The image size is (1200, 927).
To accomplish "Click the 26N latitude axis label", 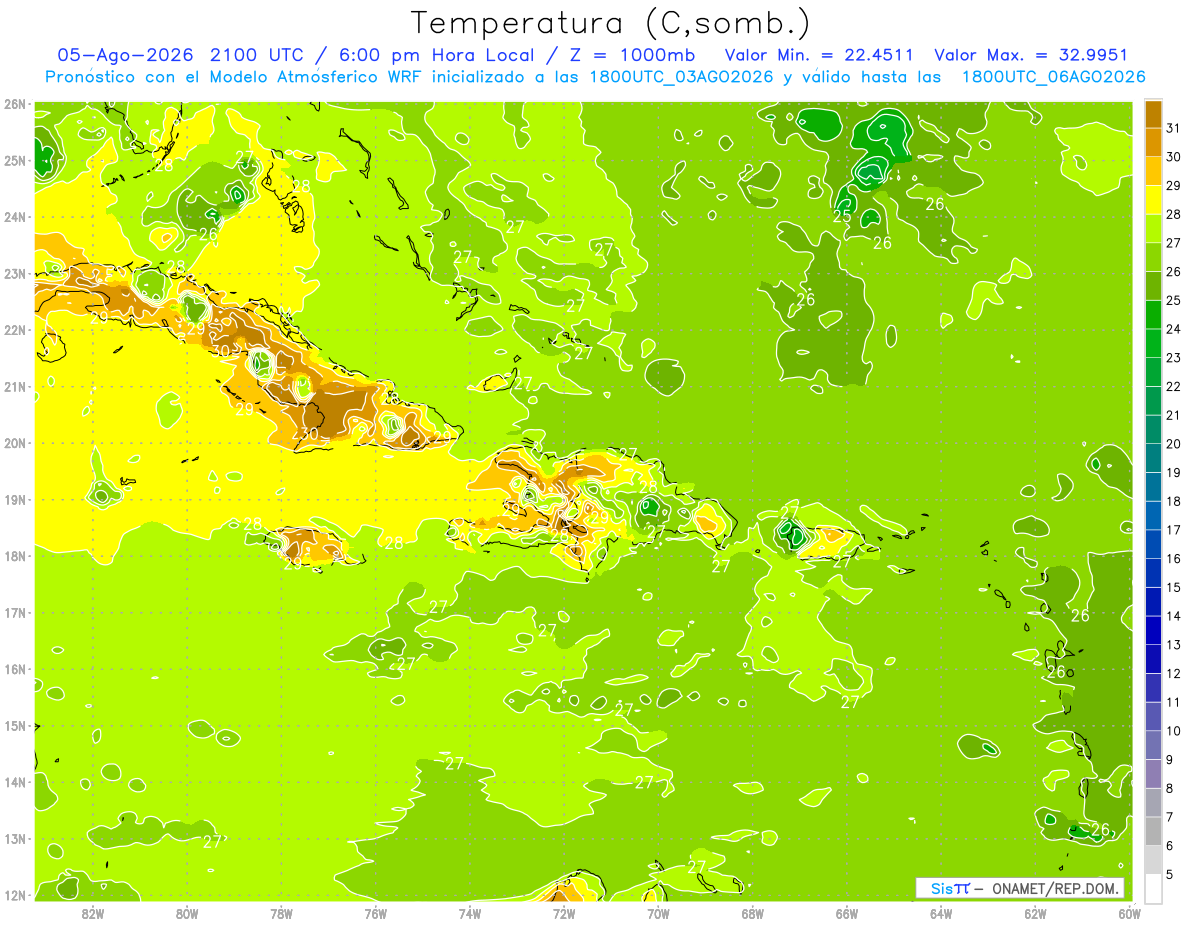I will click(x=16, y=104).
